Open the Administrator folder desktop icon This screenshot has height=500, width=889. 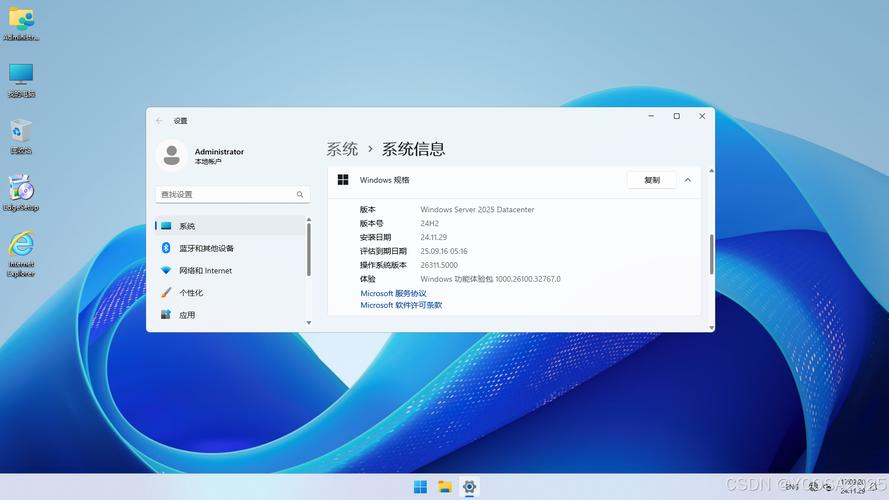click(21, 24)
